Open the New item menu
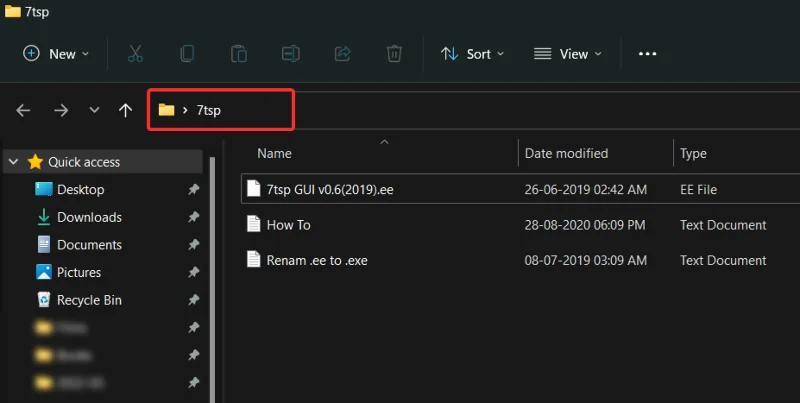Image resolution: width=800 pixels, height=403 pixels. (x=56, y=54)
